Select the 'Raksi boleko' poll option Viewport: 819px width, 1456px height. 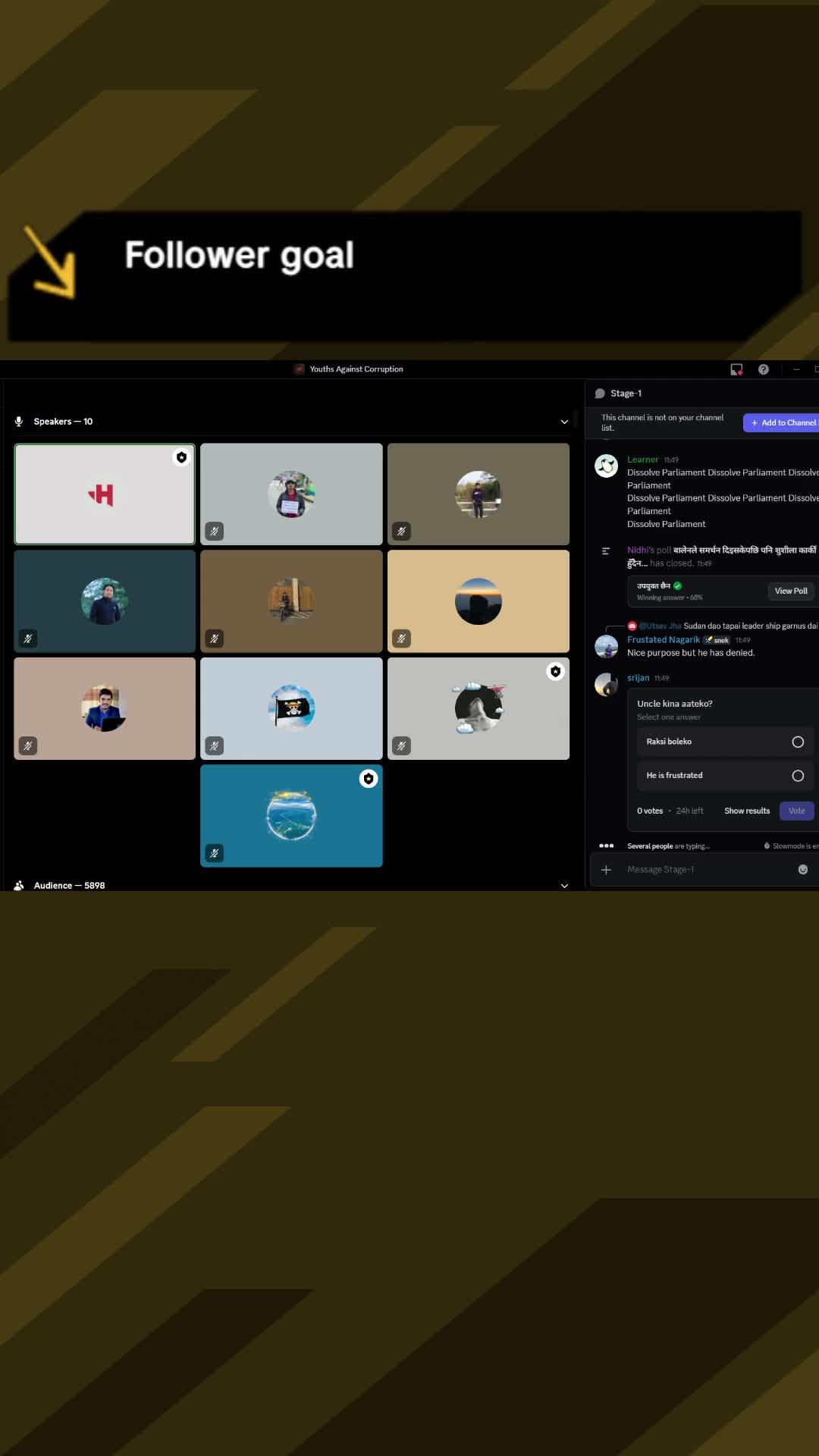tap(797, 742)
